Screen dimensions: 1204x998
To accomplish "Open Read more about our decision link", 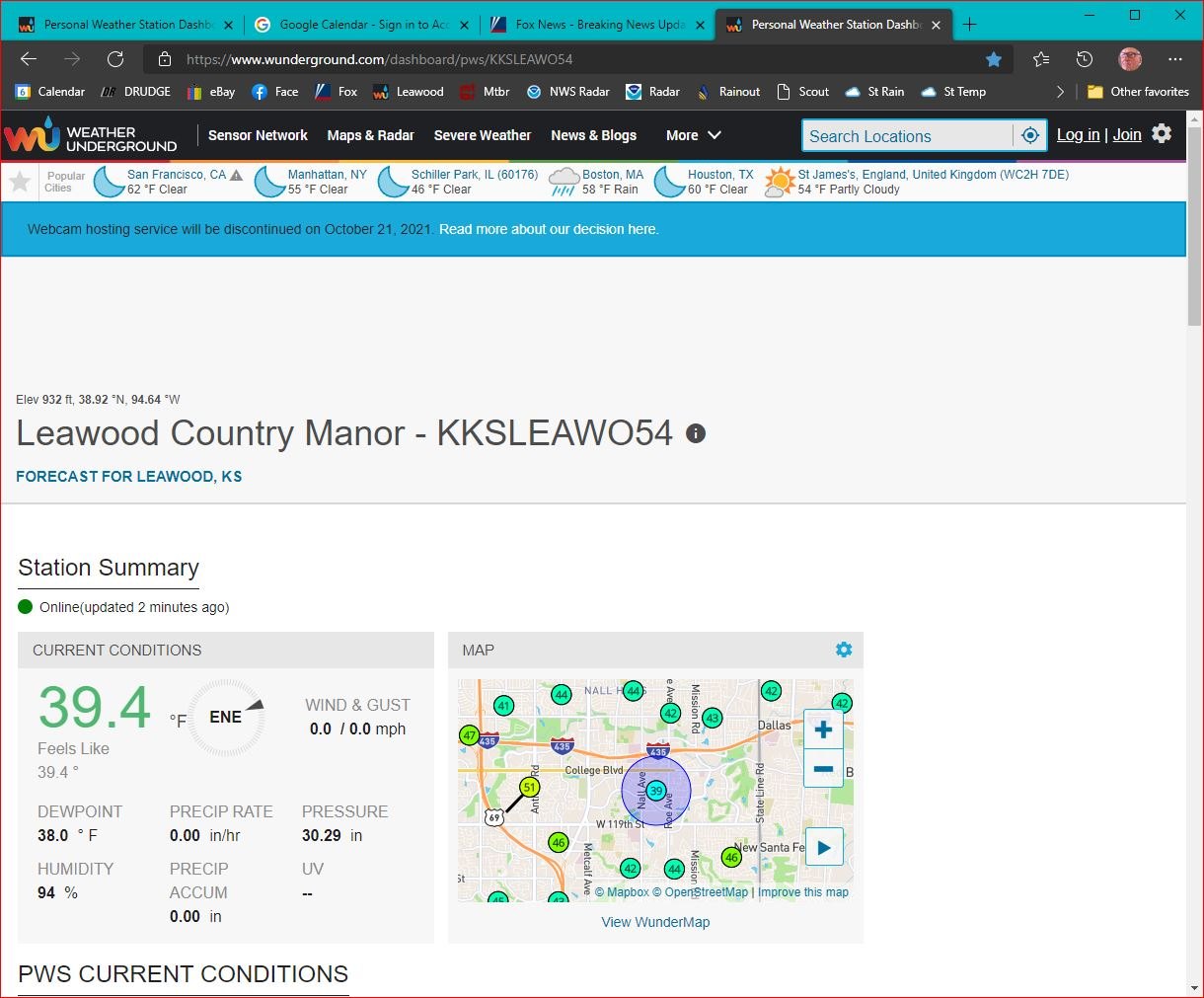I will click(x=549, y=229).
